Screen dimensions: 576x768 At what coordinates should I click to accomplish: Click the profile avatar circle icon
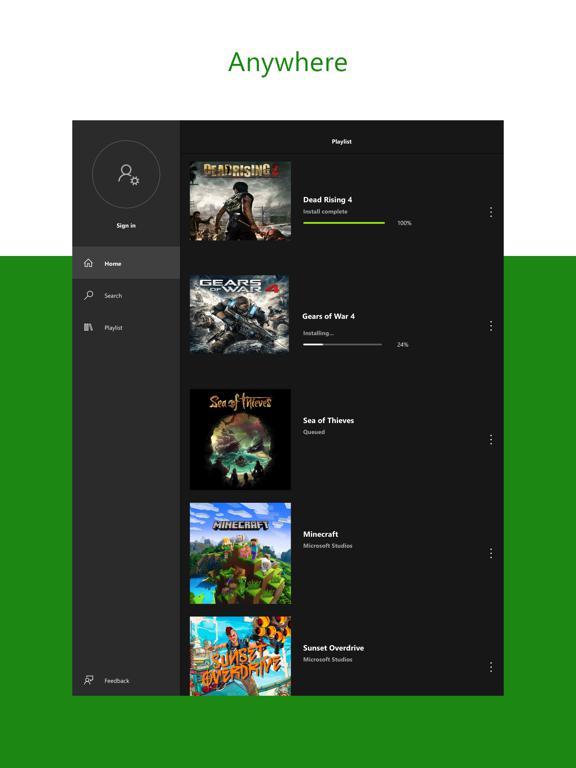pyautogui.click(x=126, y=174)
